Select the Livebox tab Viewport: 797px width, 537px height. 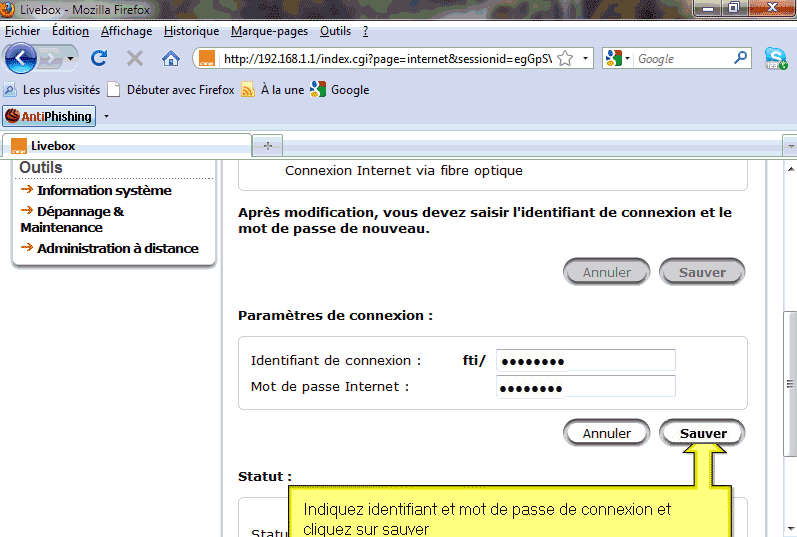pos(127,146)
